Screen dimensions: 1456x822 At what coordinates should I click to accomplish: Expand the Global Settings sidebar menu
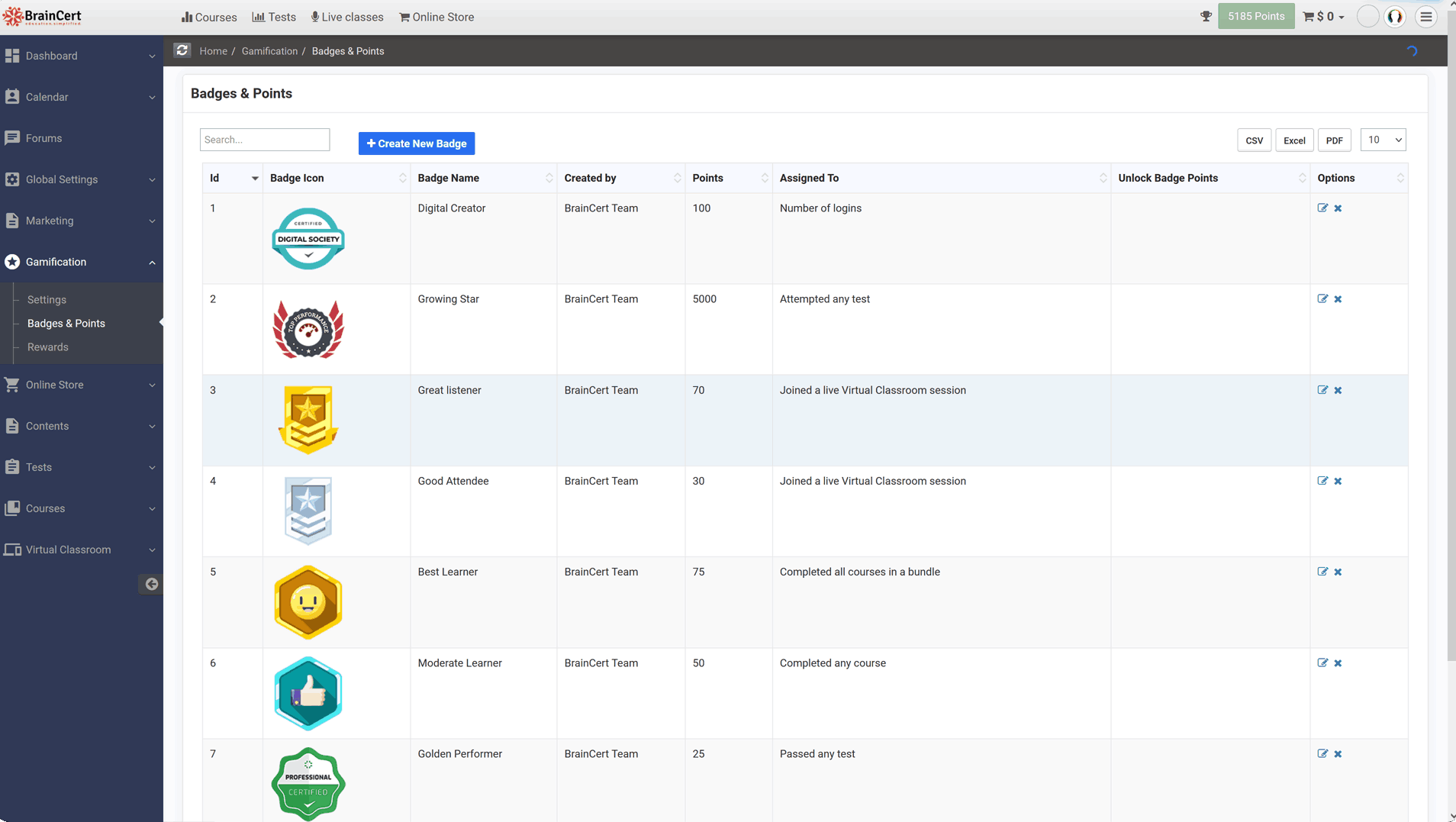coord(82,179)
